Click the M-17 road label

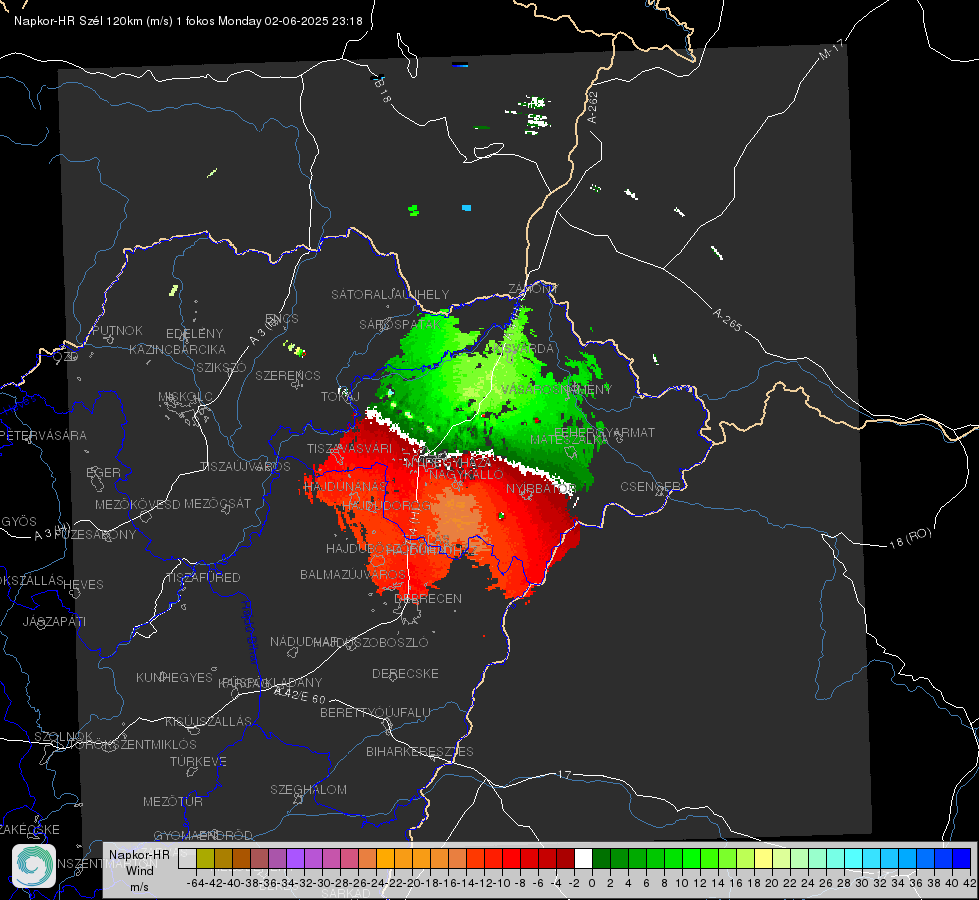click(x=831, y=49)
